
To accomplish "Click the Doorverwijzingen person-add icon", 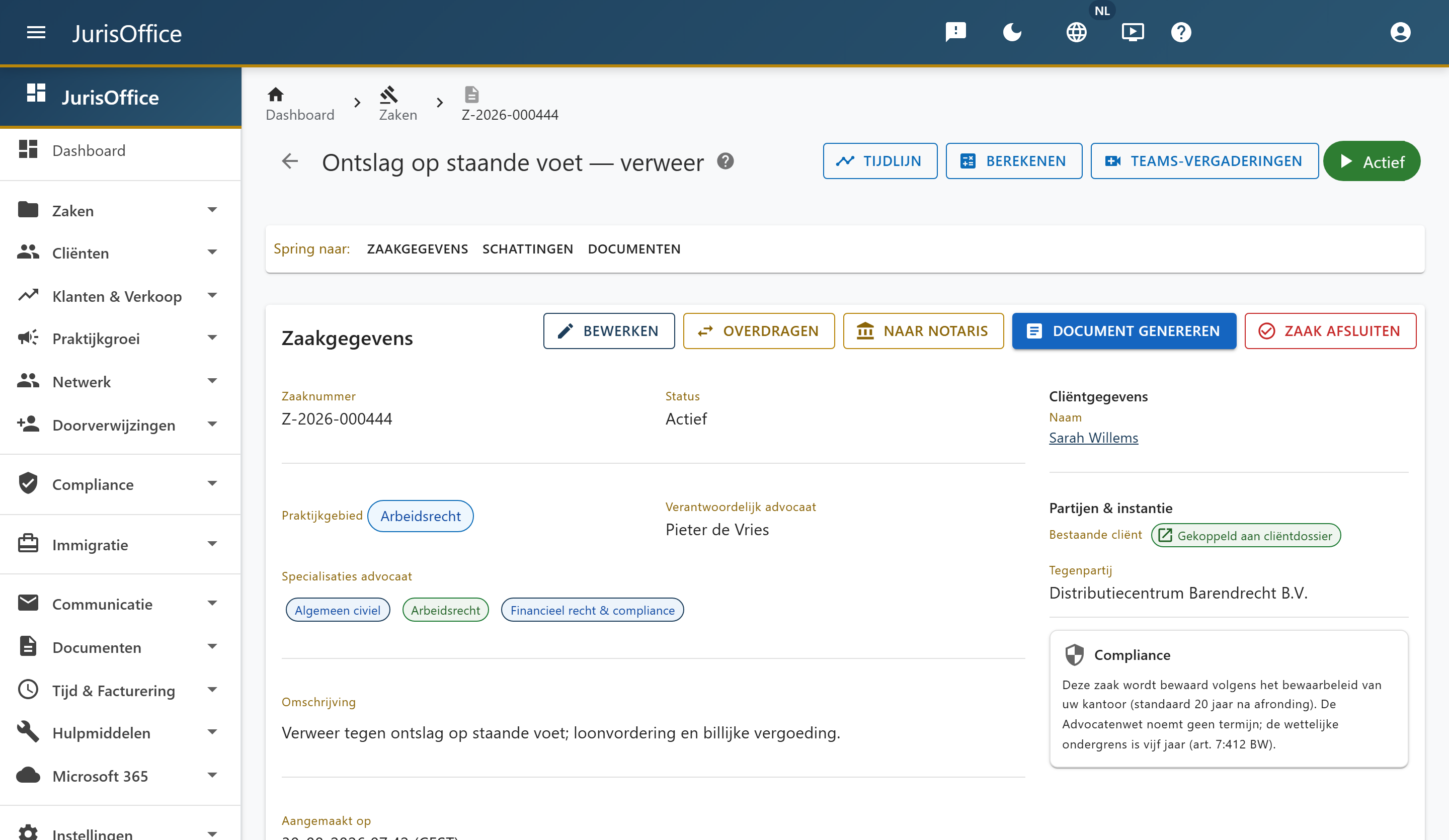I will click(28, 424).
